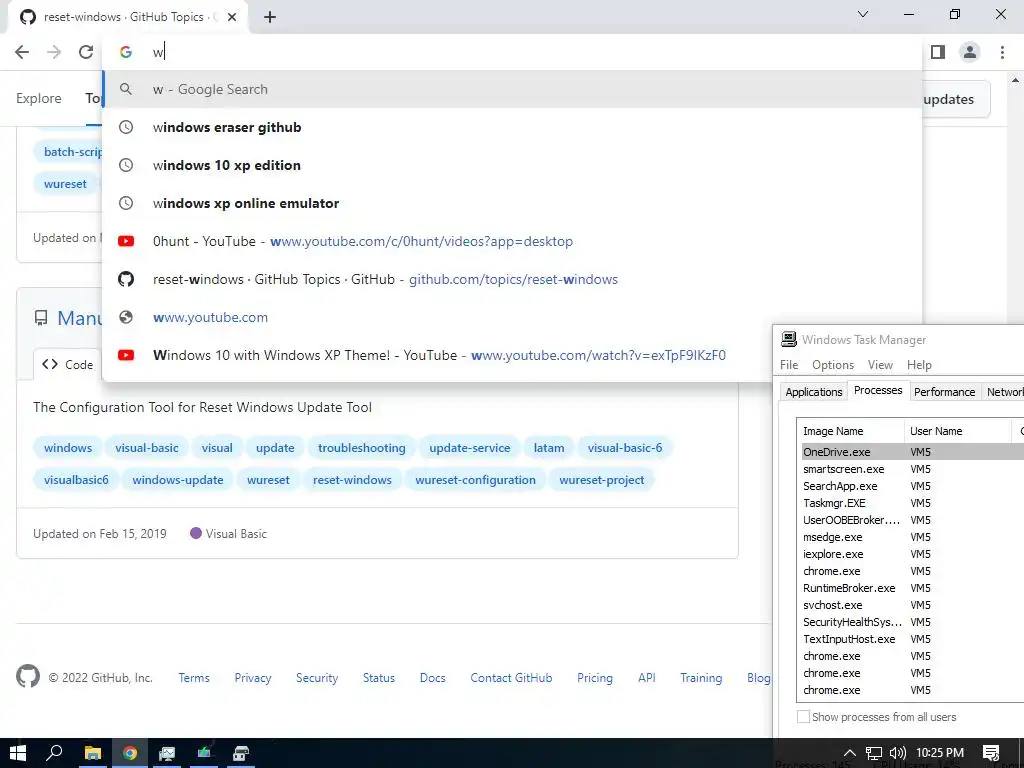1024x768 pixels.
Task: Click the browser forward arrow
Action: [x=54, y=52]
